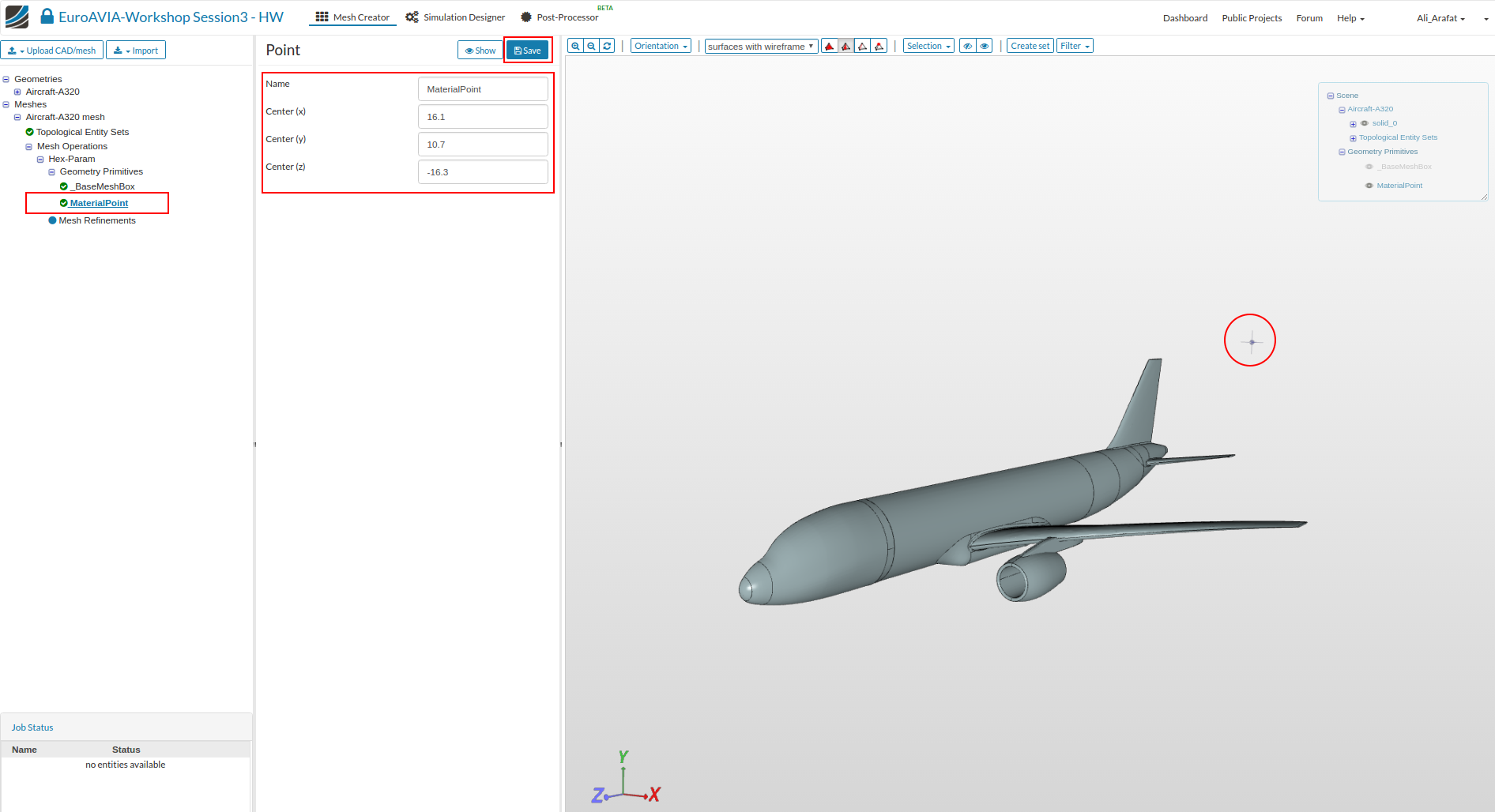
Task: Expand solid_0 in the scene tree
Action: point(1353,124)
